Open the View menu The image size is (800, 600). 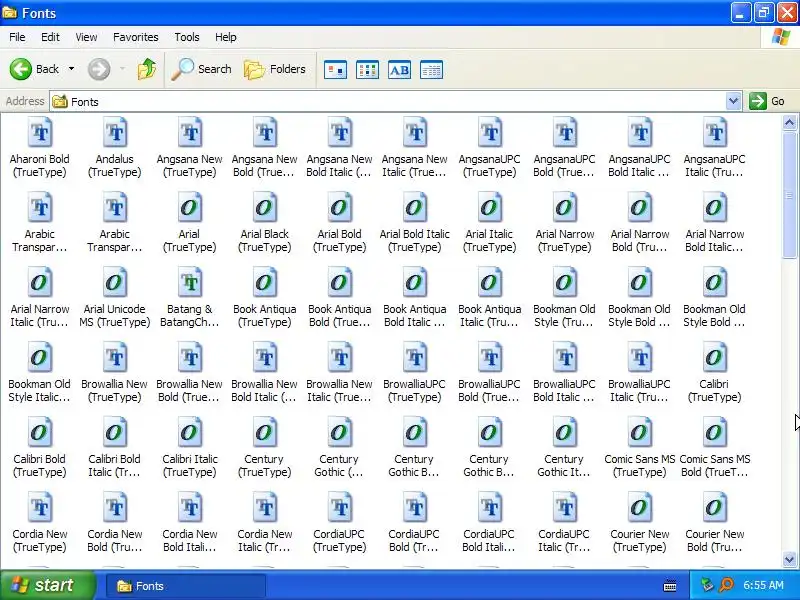click(86, 37)
